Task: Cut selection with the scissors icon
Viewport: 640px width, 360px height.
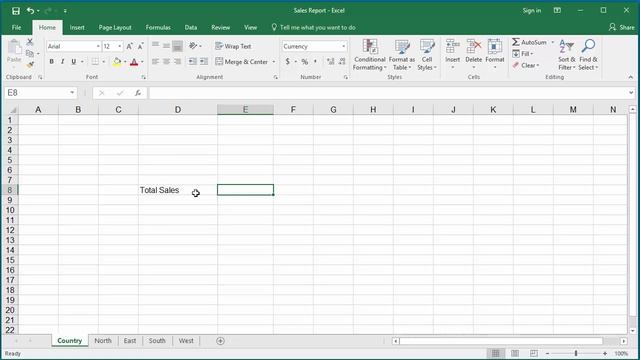Action: point(30,42)
